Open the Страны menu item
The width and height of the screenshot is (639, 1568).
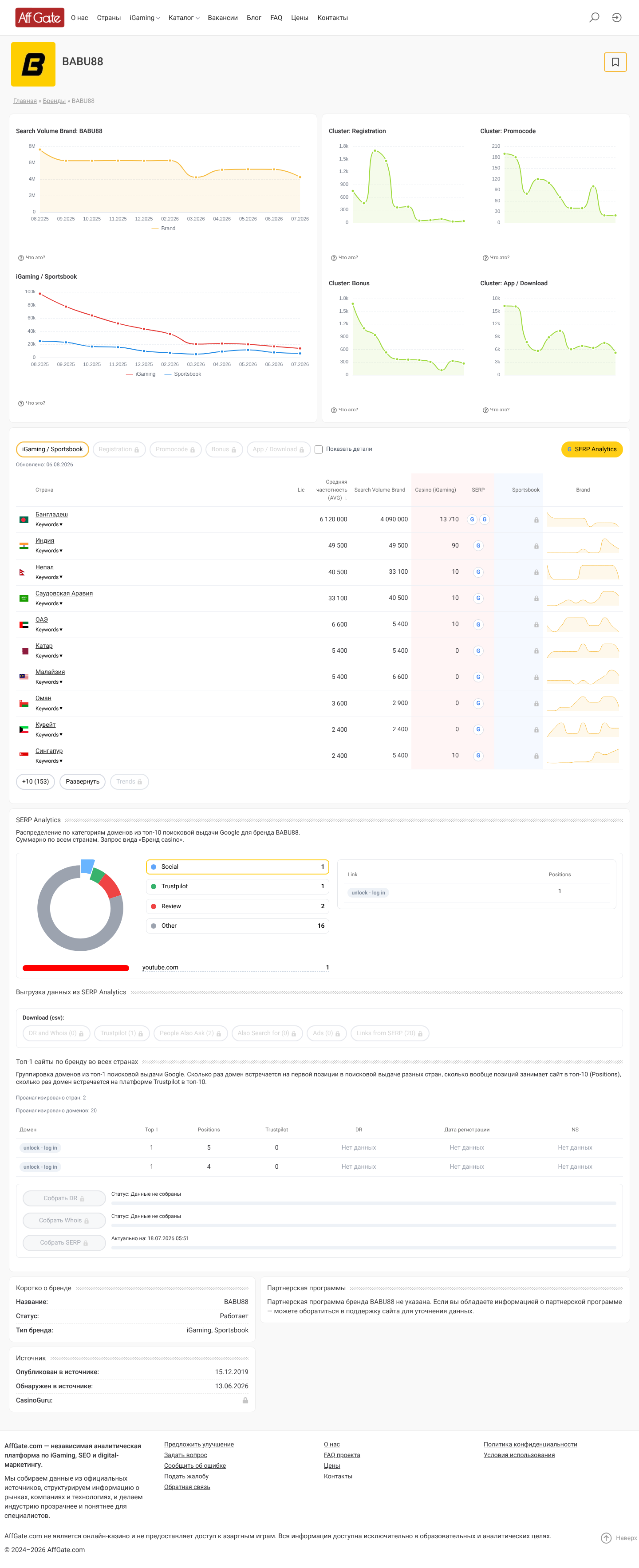[109, 18]
